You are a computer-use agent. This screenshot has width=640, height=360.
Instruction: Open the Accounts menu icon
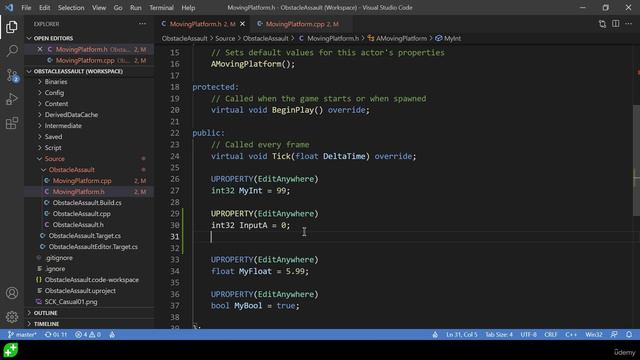12,293
